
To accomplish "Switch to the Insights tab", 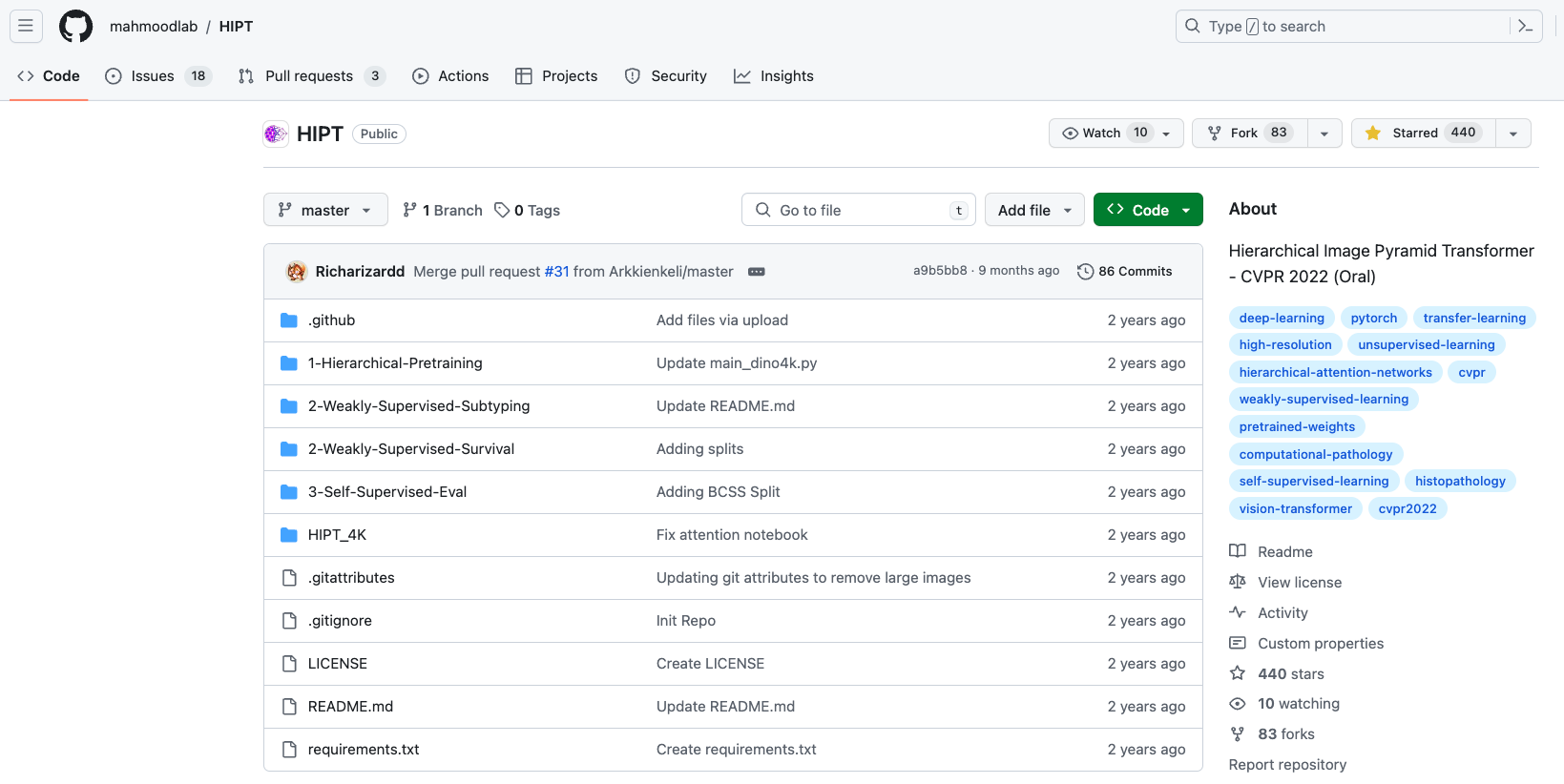I will [x=774, y=76].
